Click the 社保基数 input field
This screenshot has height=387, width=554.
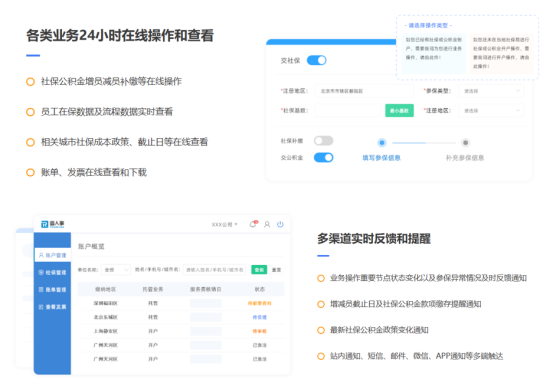[348, 111]
